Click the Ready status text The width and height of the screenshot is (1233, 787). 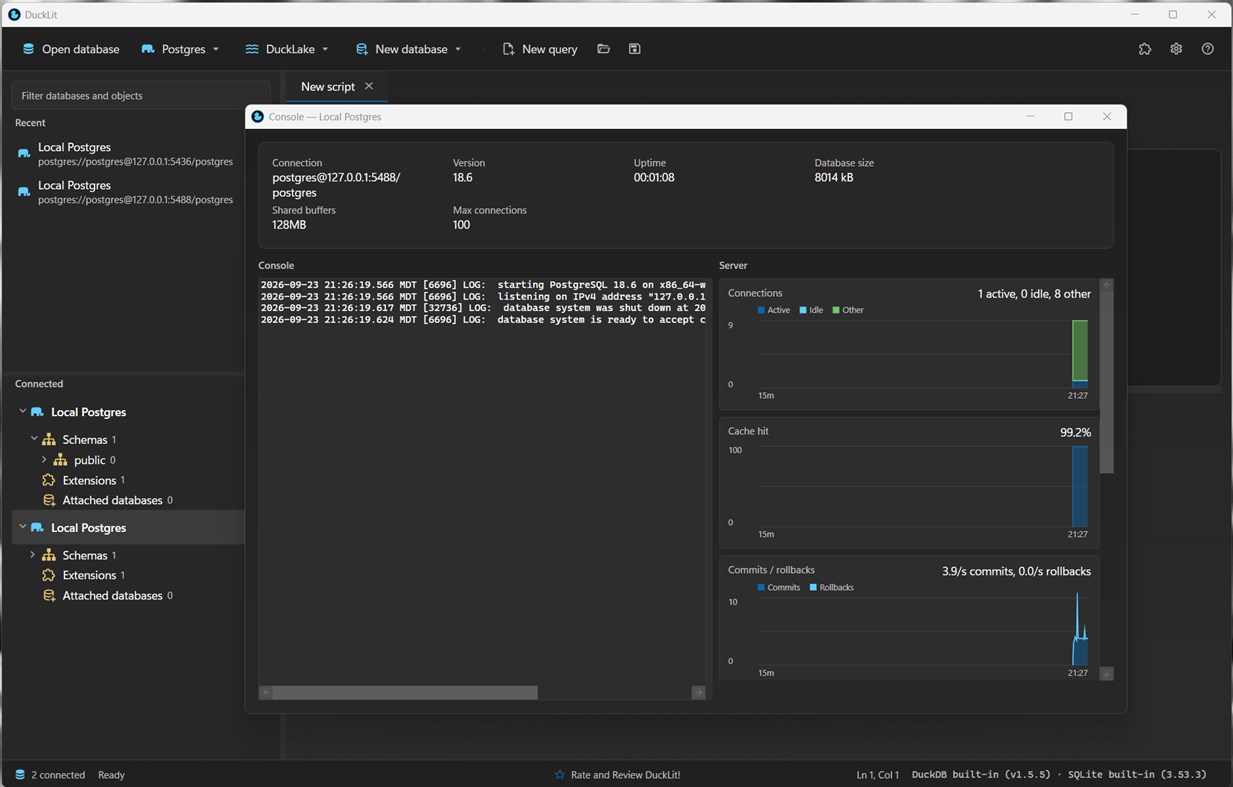pos(111,775)
